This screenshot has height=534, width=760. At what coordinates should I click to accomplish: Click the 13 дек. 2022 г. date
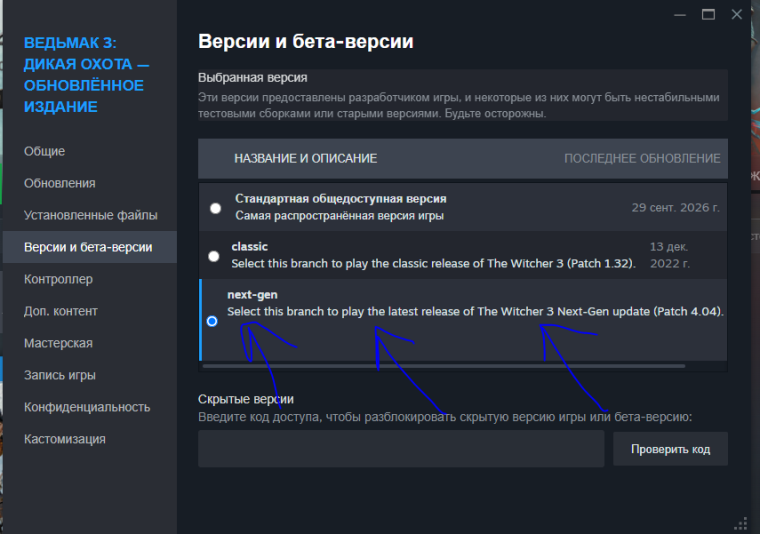coord(669,255)
